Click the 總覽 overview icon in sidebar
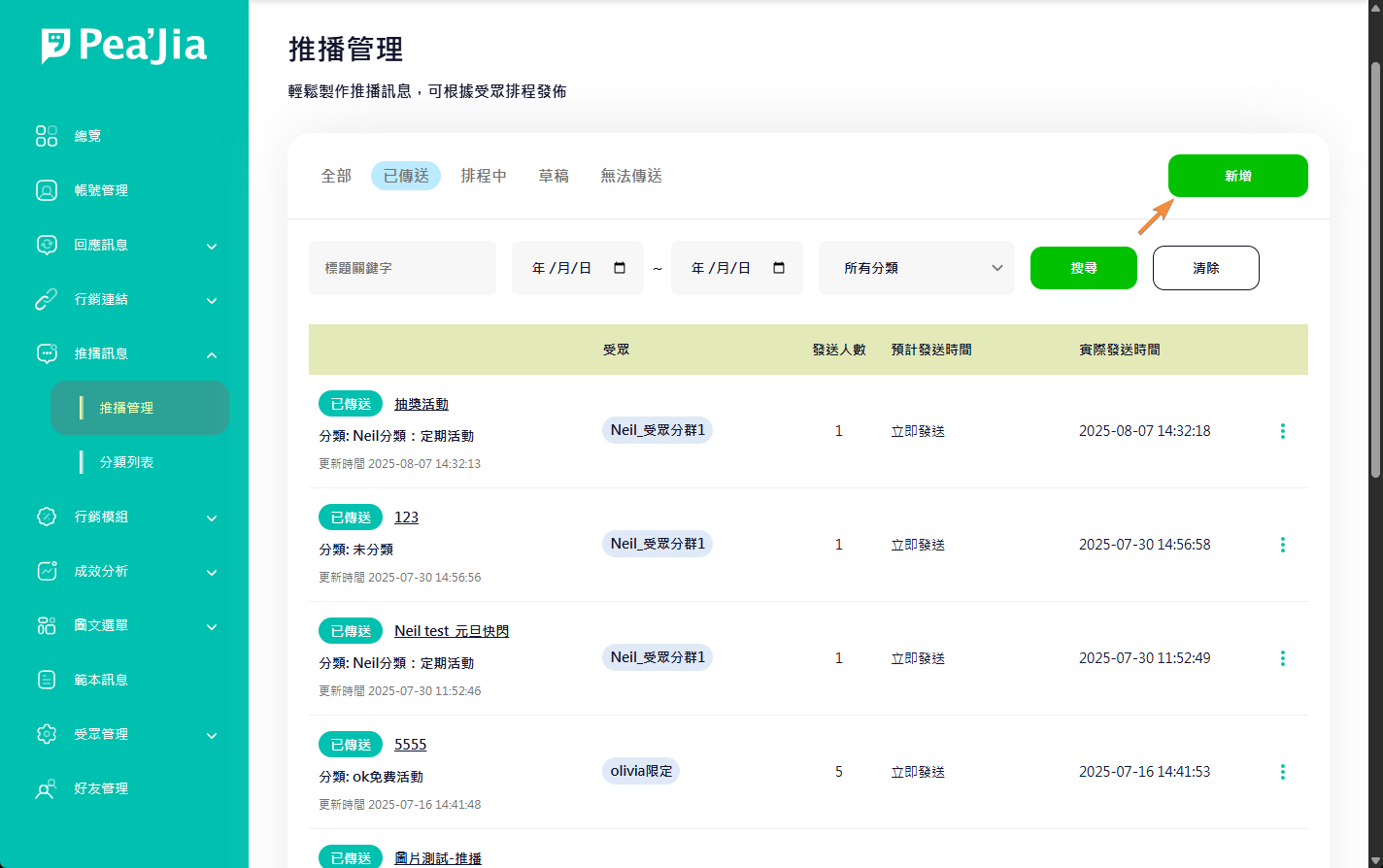Viewport: 1383px width, 868px height. (47, 136)
